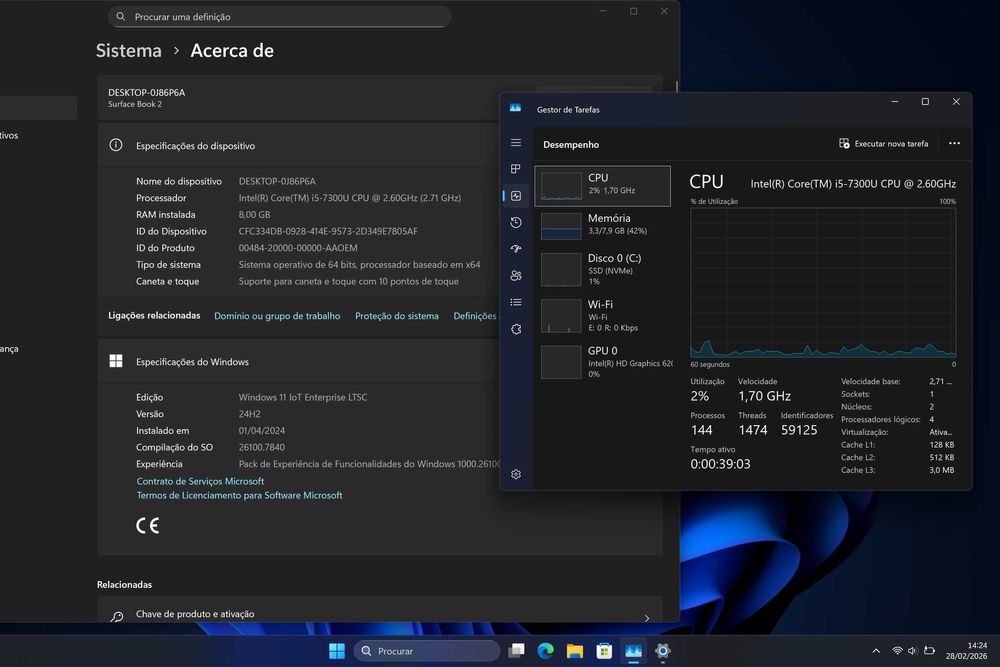This screenshot has width=1000, height=667.
Task: Open Microsoft Store from taskbar
Action: (604, 651)
